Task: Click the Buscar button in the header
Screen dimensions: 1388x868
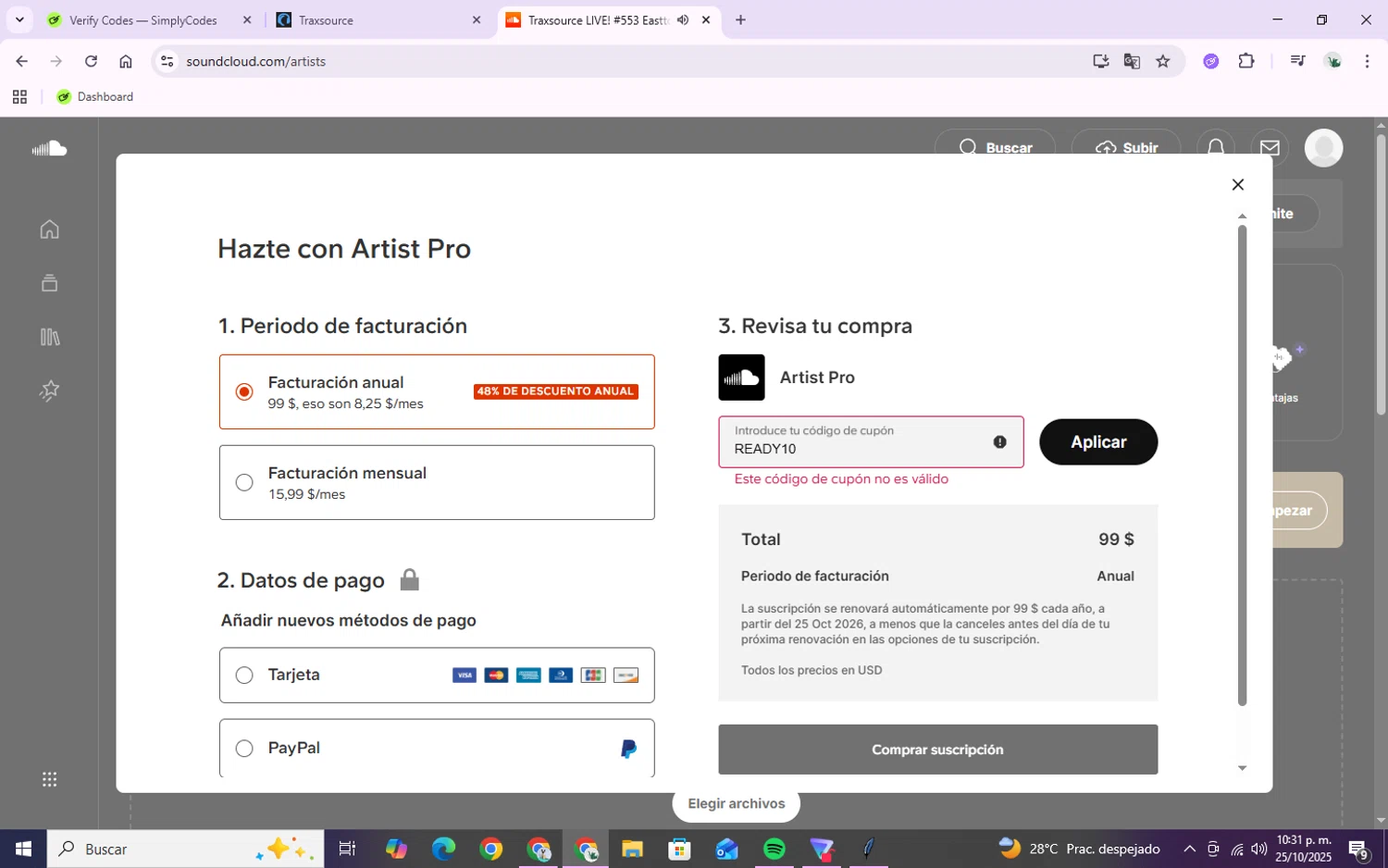Action: click(995, 147)
